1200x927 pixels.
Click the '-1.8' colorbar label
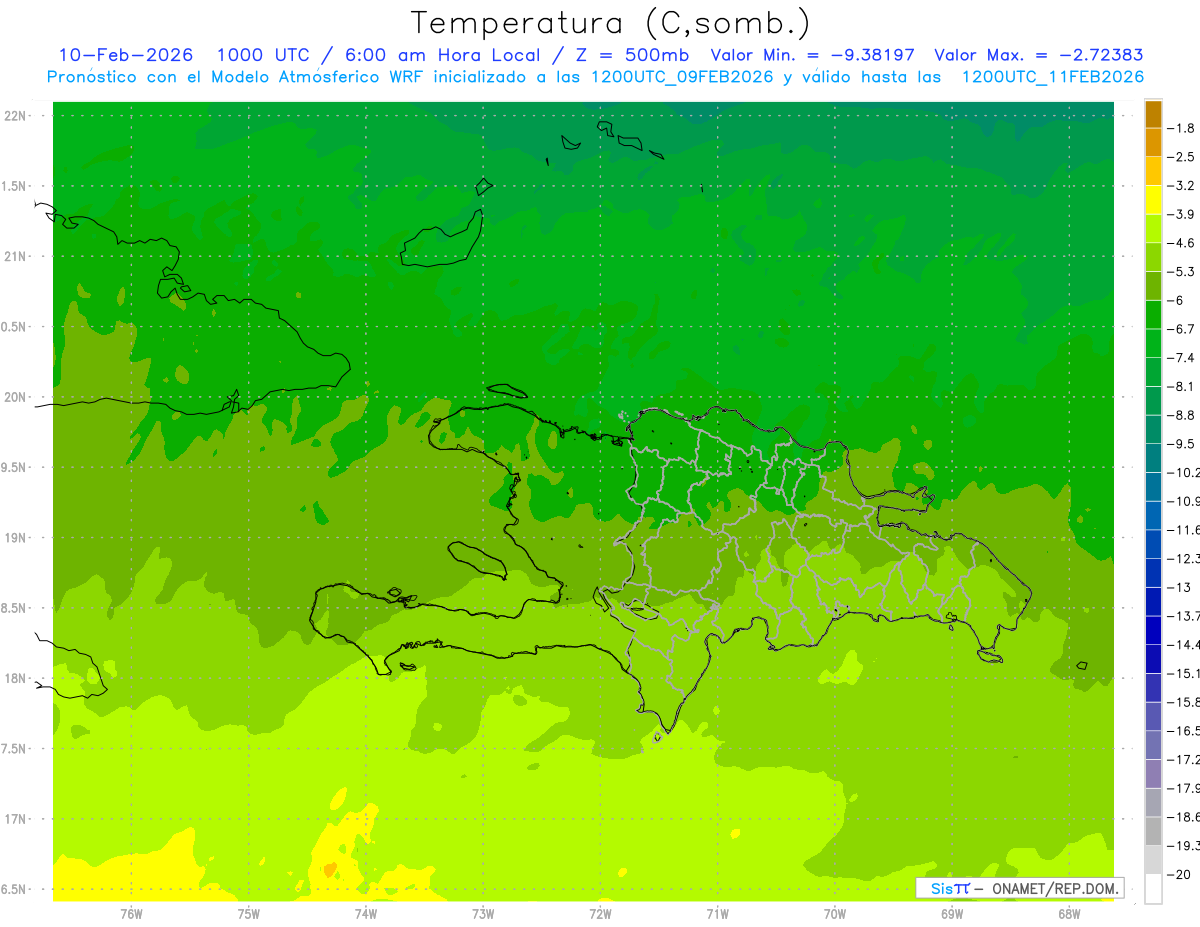coord(1182,128)
